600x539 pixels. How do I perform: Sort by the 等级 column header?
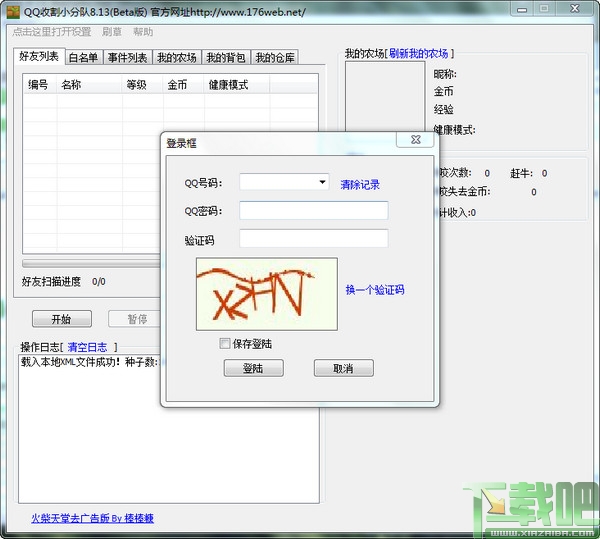tap(143, 85)
